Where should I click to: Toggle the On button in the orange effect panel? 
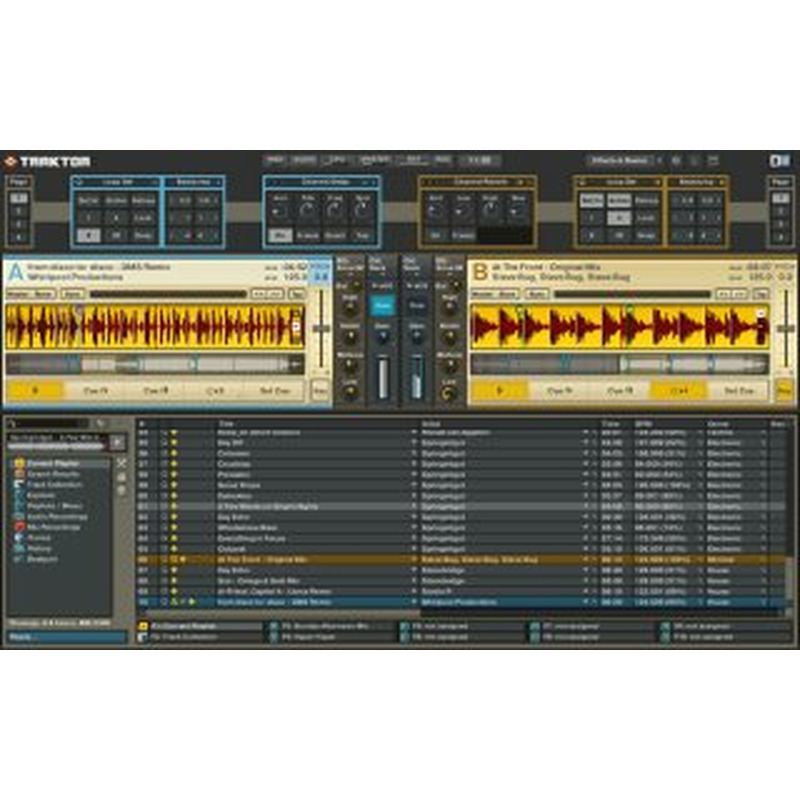coord(435,236)
